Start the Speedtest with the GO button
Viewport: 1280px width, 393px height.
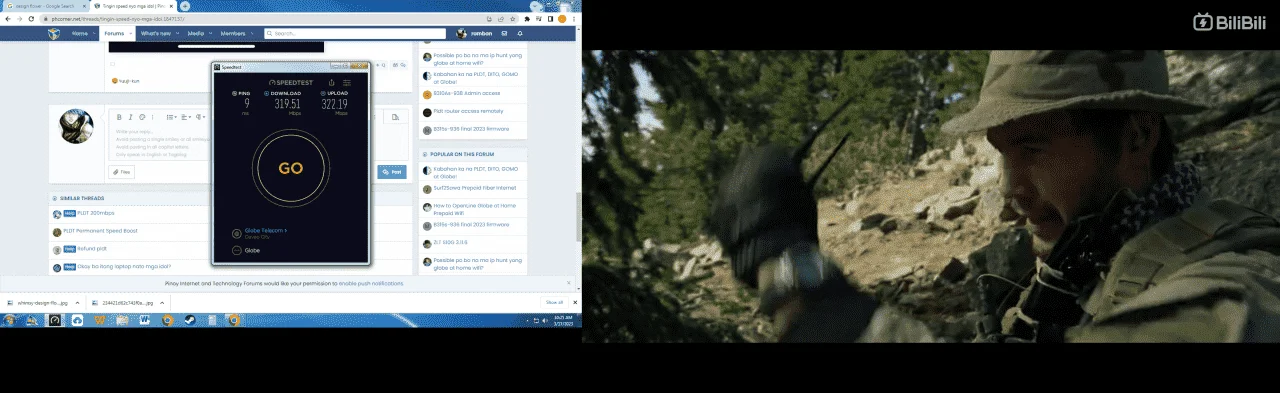(290, 168)
